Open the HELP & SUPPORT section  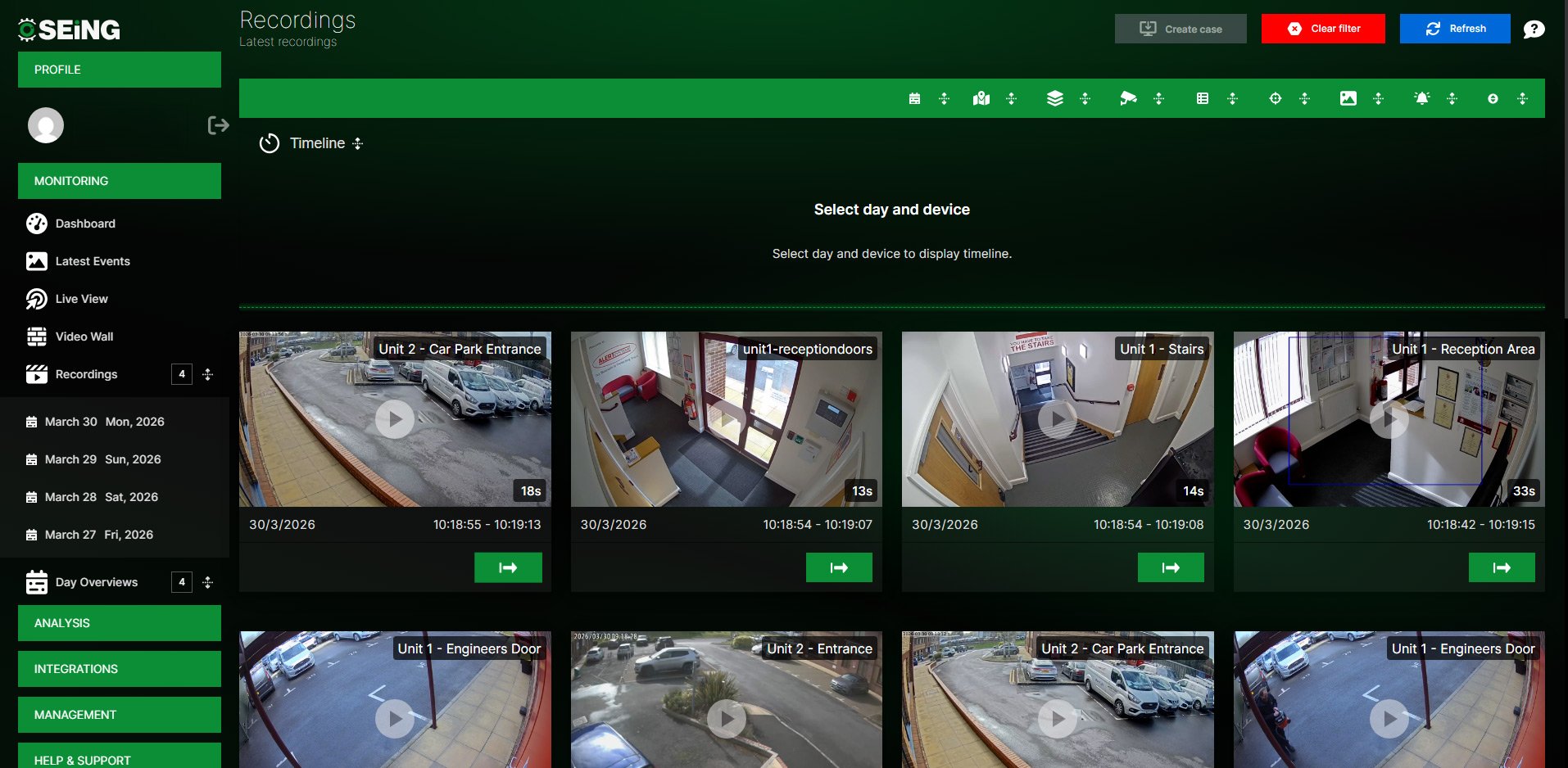pyautogui.click(x=120, y=756)
